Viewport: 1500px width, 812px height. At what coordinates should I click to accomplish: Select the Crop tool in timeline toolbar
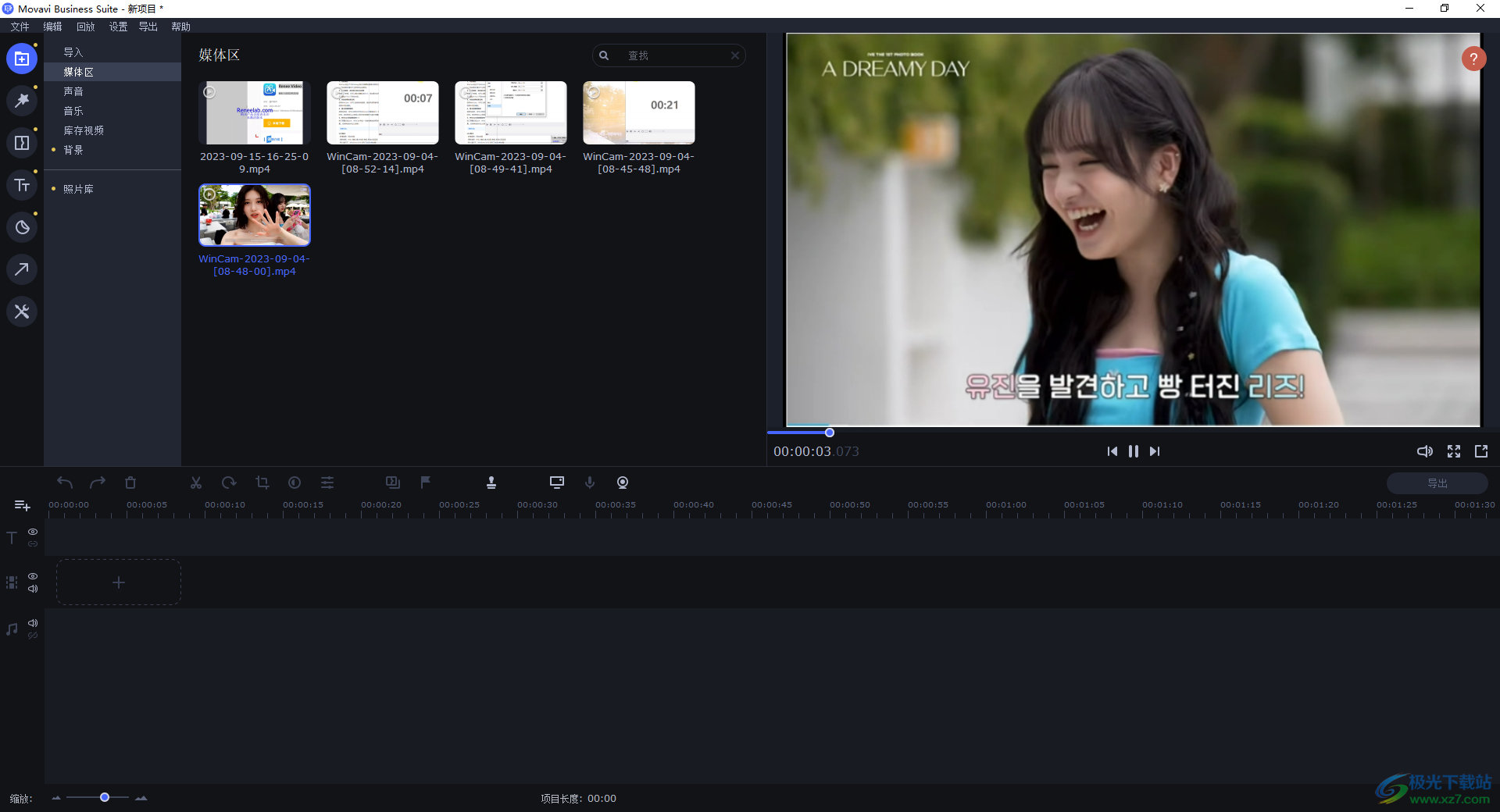pos(262,483)
